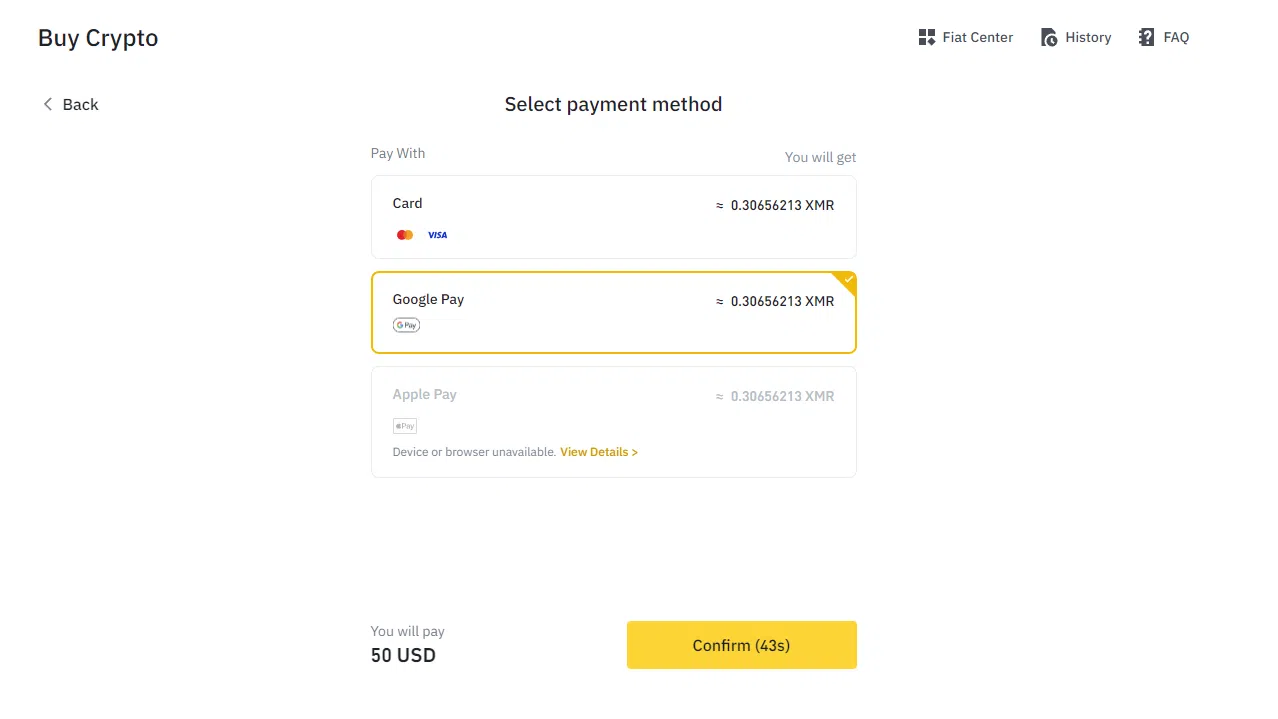This screenshot has height=719, width=1278.
Task: Click the Apple Pay badge icon
Action: (x=405, y=426)
